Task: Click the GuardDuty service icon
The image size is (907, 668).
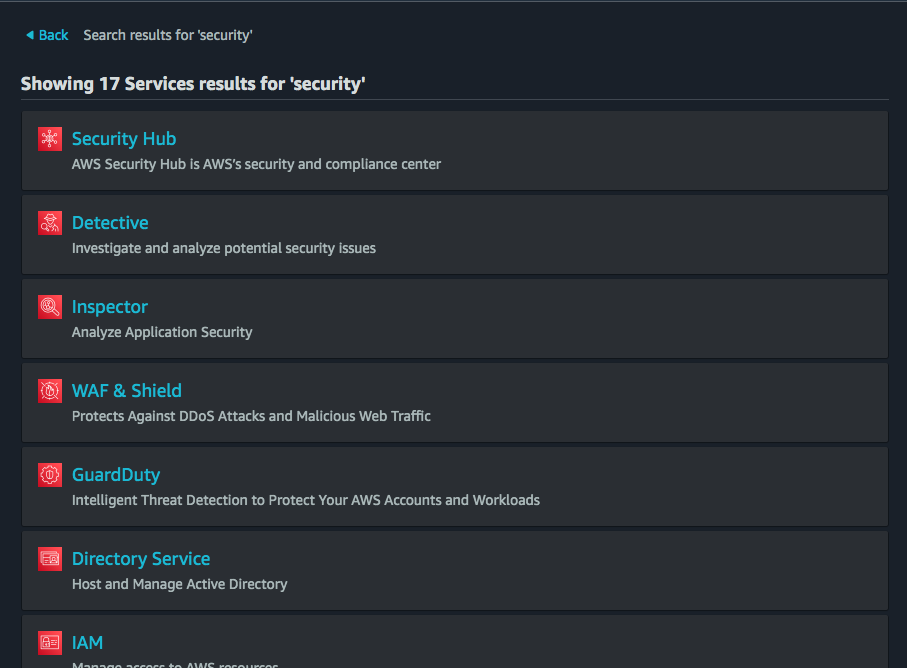Action: (x=50, y=475)
